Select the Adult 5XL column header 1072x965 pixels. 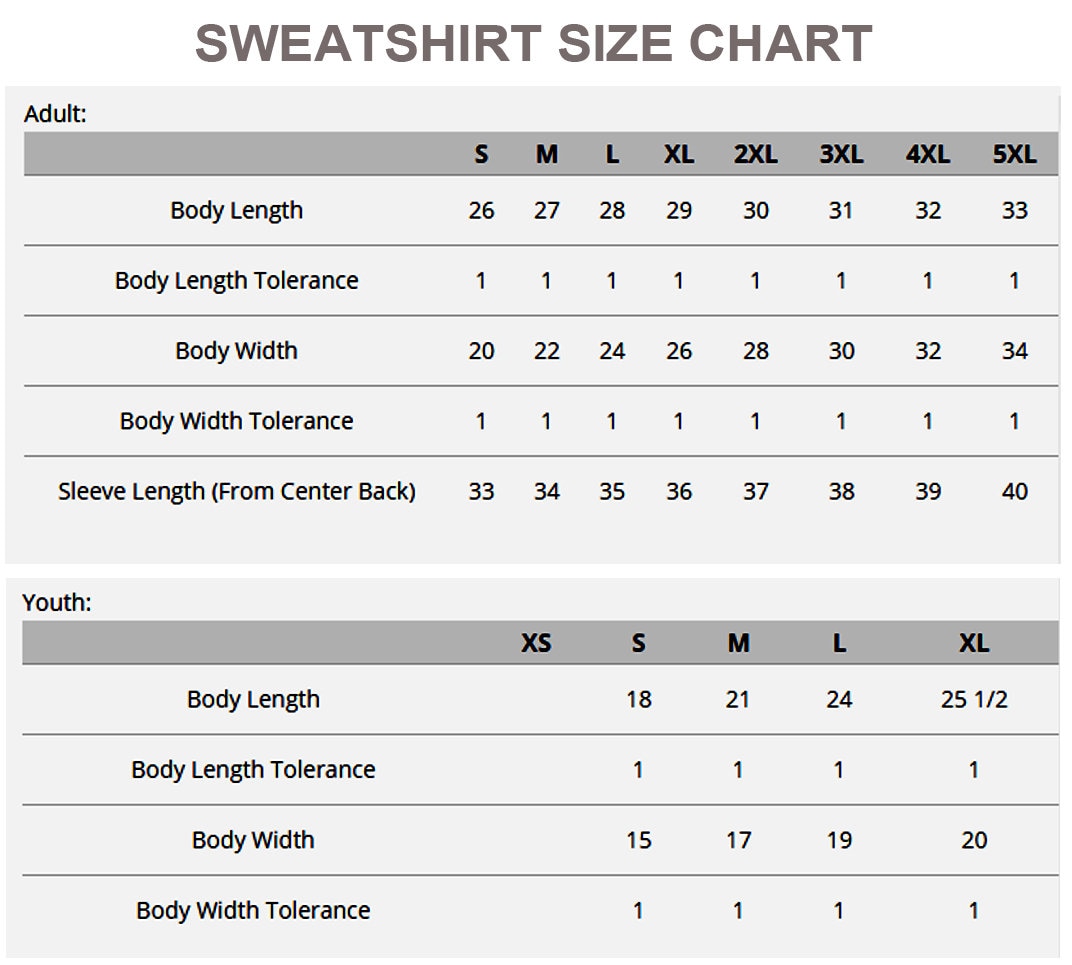tap(1014, 155)
